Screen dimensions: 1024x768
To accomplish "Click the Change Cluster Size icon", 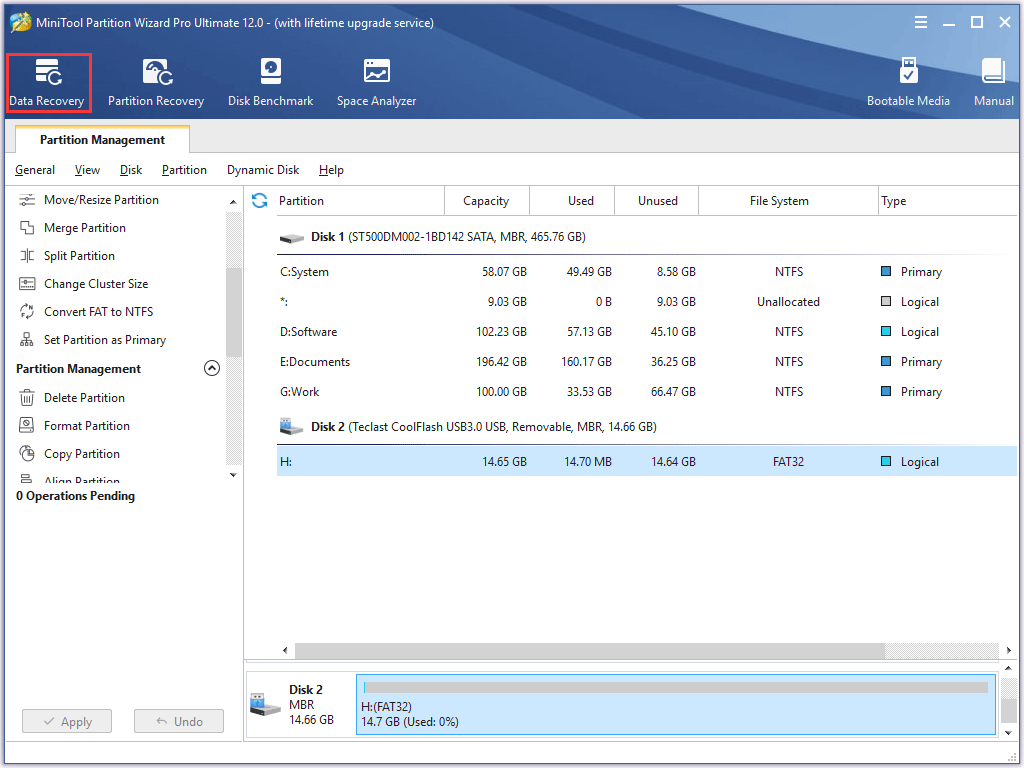I will pyautogui.click(x=27, y=284).
